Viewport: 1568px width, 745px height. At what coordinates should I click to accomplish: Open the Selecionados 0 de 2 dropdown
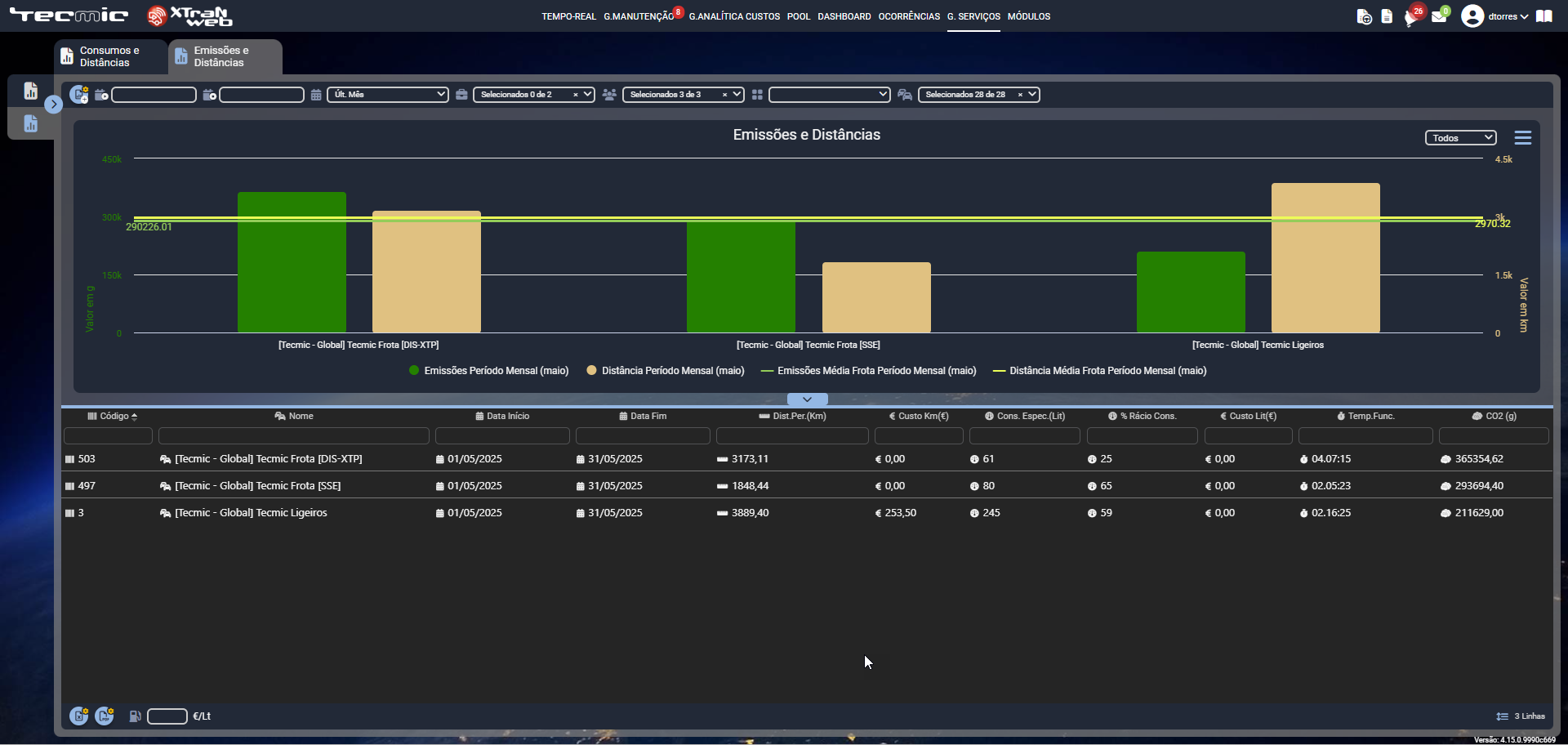tap(534, 95)
